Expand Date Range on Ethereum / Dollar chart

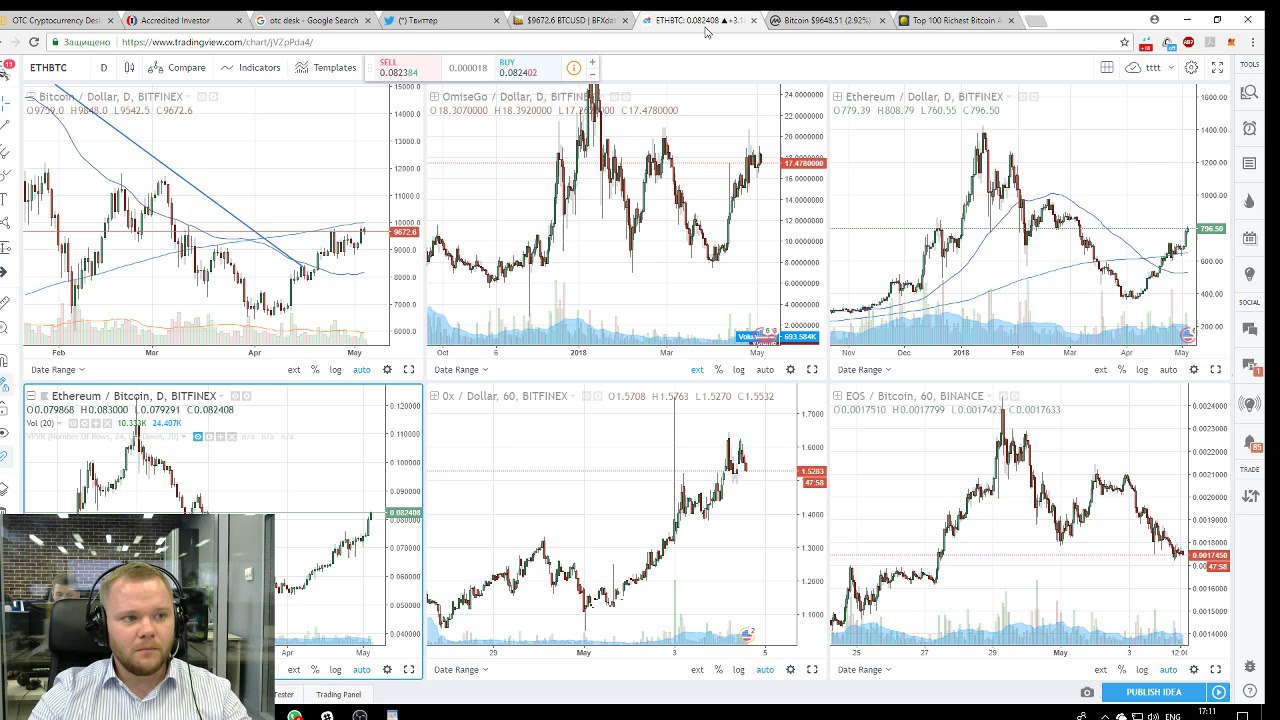(865, 370)
